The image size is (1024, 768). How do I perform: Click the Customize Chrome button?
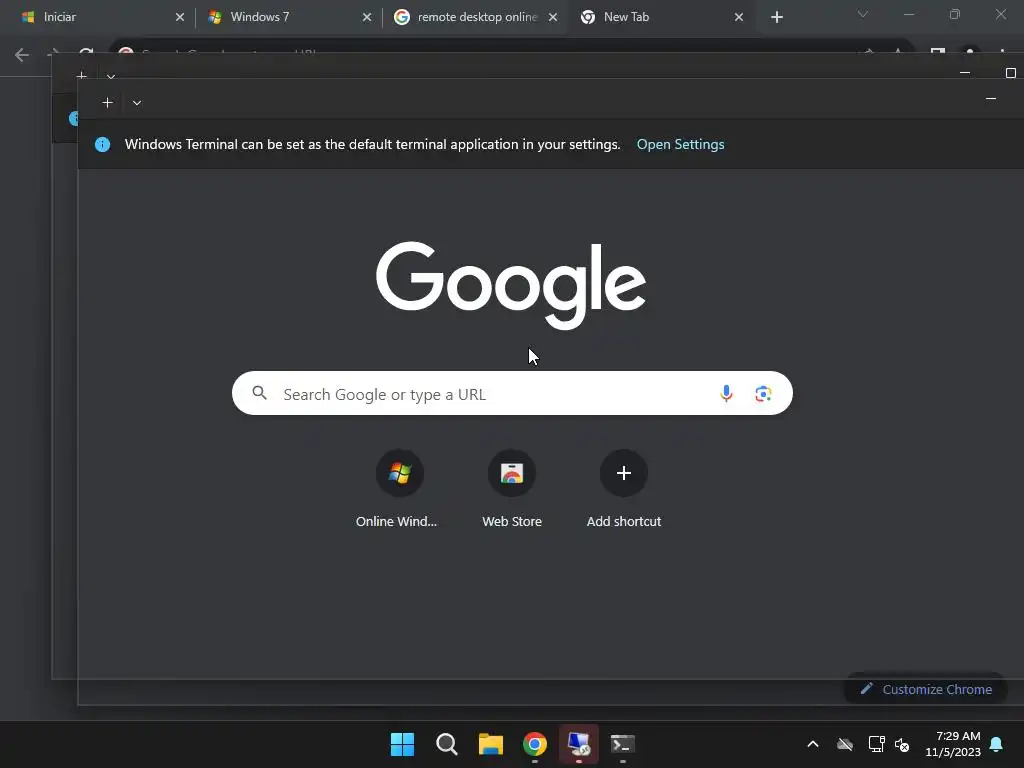point(925,689)
